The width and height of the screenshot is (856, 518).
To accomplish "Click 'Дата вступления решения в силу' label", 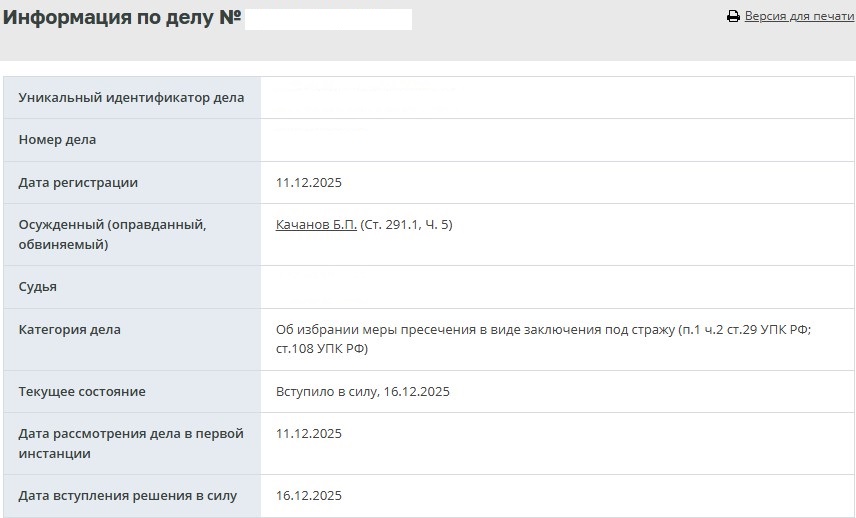I will (x=128, y=496).
